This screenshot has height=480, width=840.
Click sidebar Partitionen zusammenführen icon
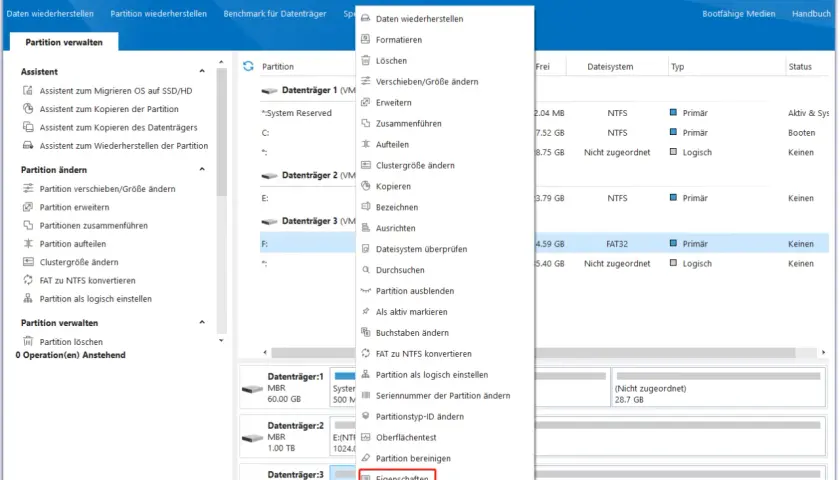tap(28, 225)
